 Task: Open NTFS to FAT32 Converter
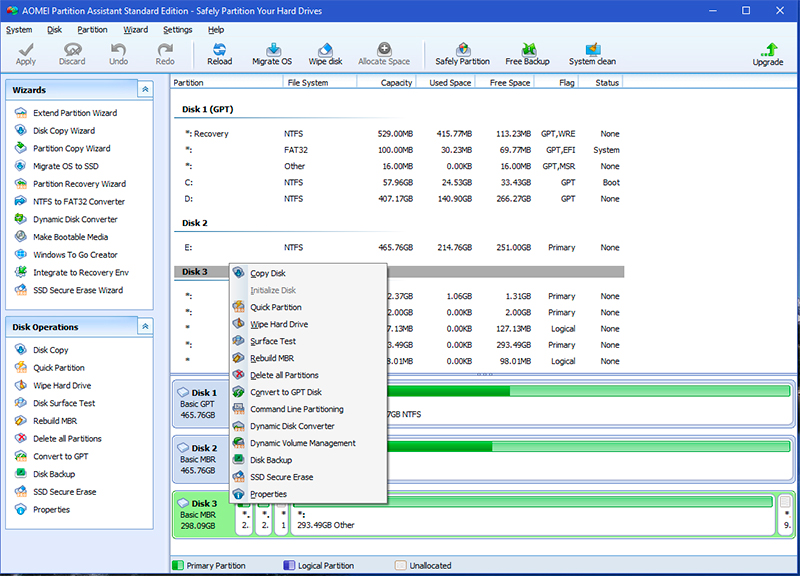coord(79,202)
